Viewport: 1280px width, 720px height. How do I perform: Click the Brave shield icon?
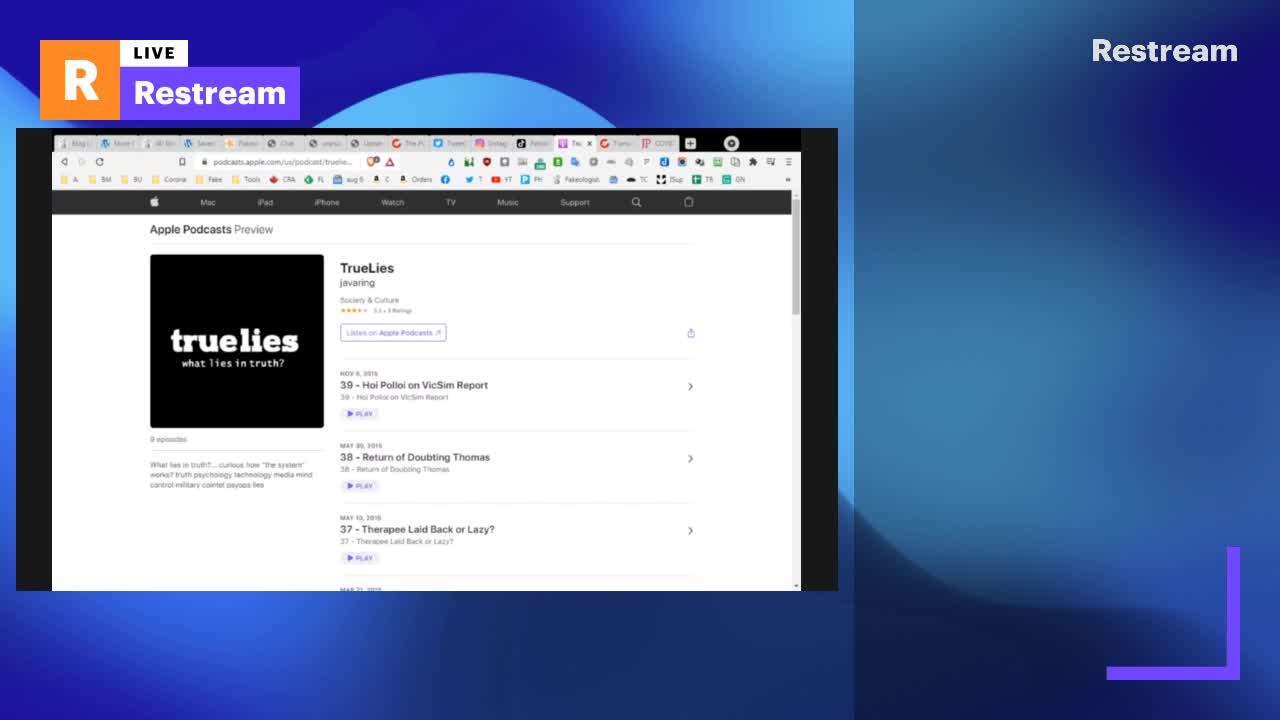click(372, 162)
